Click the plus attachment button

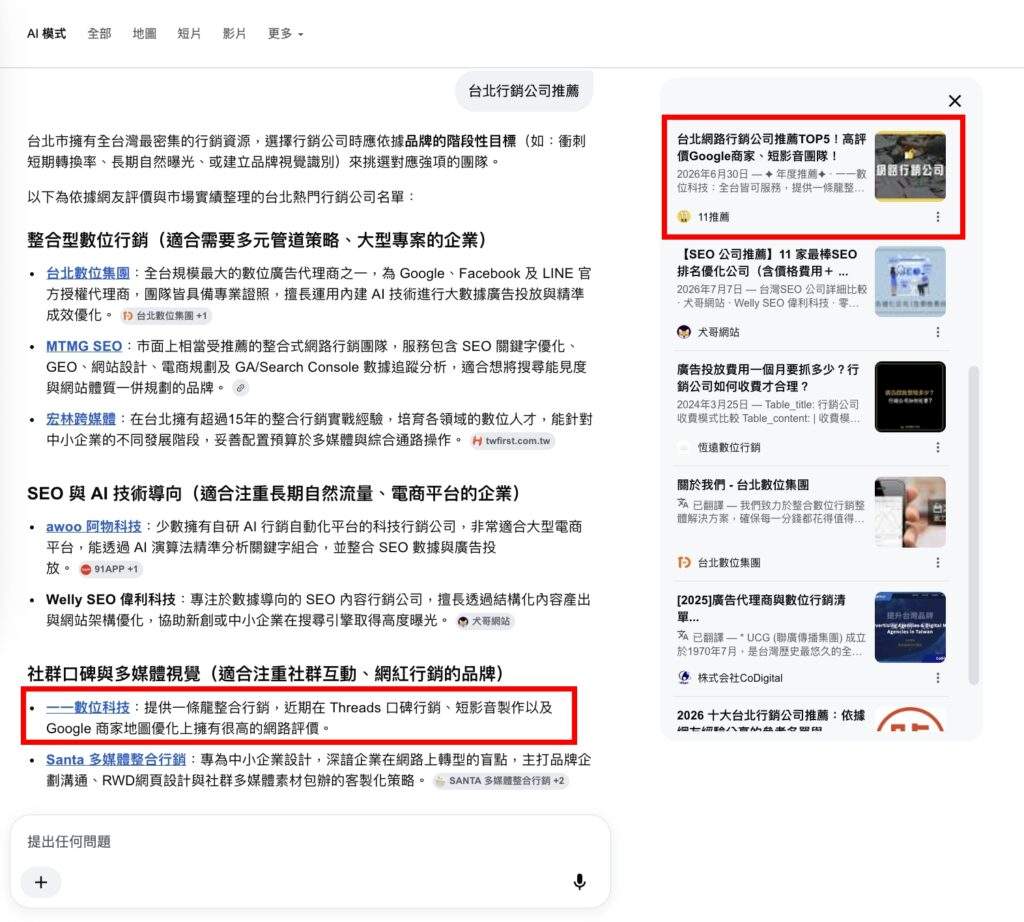pyautogui.click(x=41, y=882)
